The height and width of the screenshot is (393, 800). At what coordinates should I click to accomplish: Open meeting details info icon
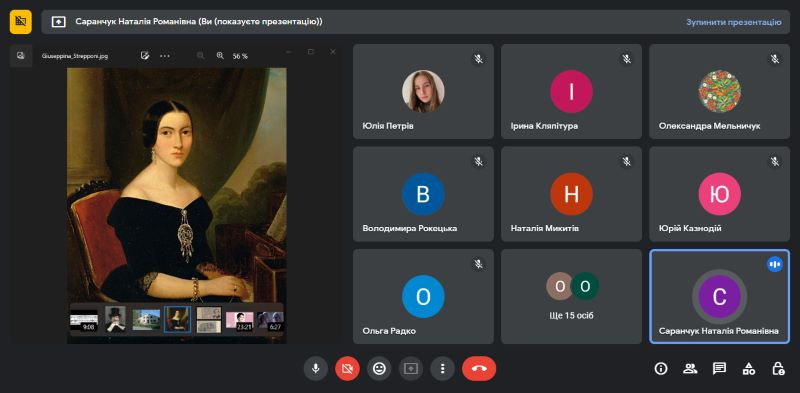(661, 369)
